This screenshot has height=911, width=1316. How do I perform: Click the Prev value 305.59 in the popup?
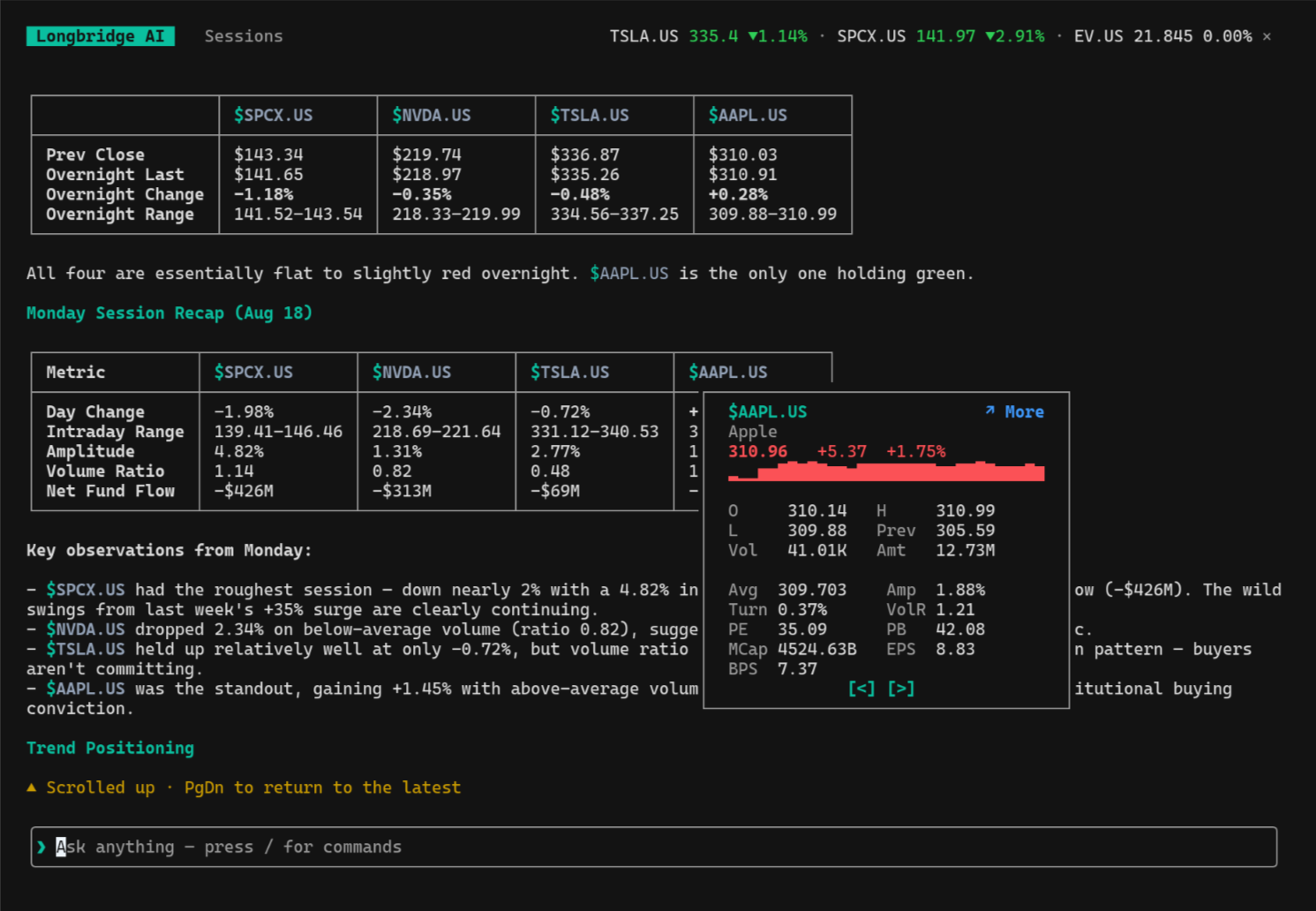click(x=965, y=531)
